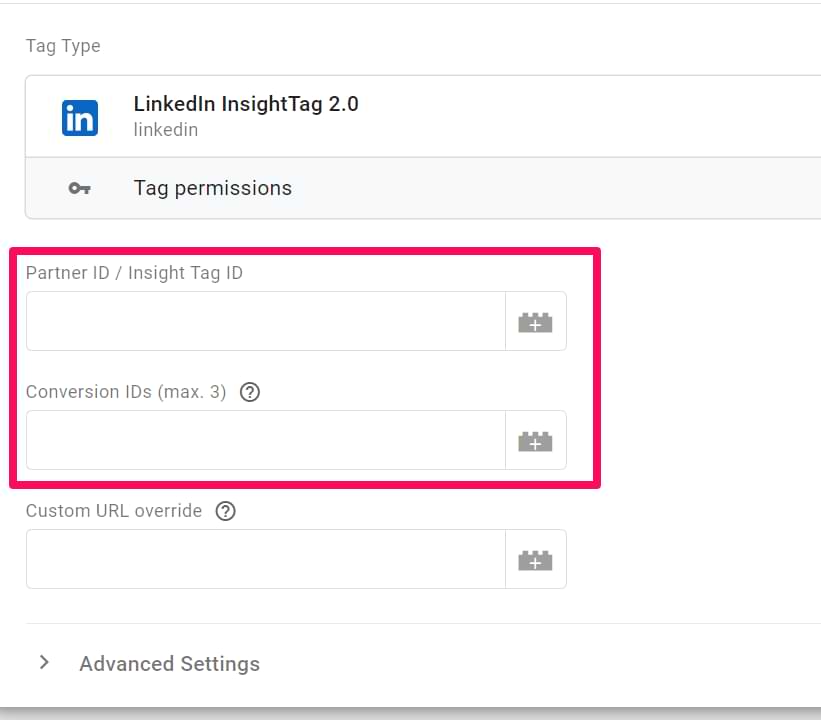Open the Tag permissions row
This screenshot has height=720, width=821.
point(423,188)
